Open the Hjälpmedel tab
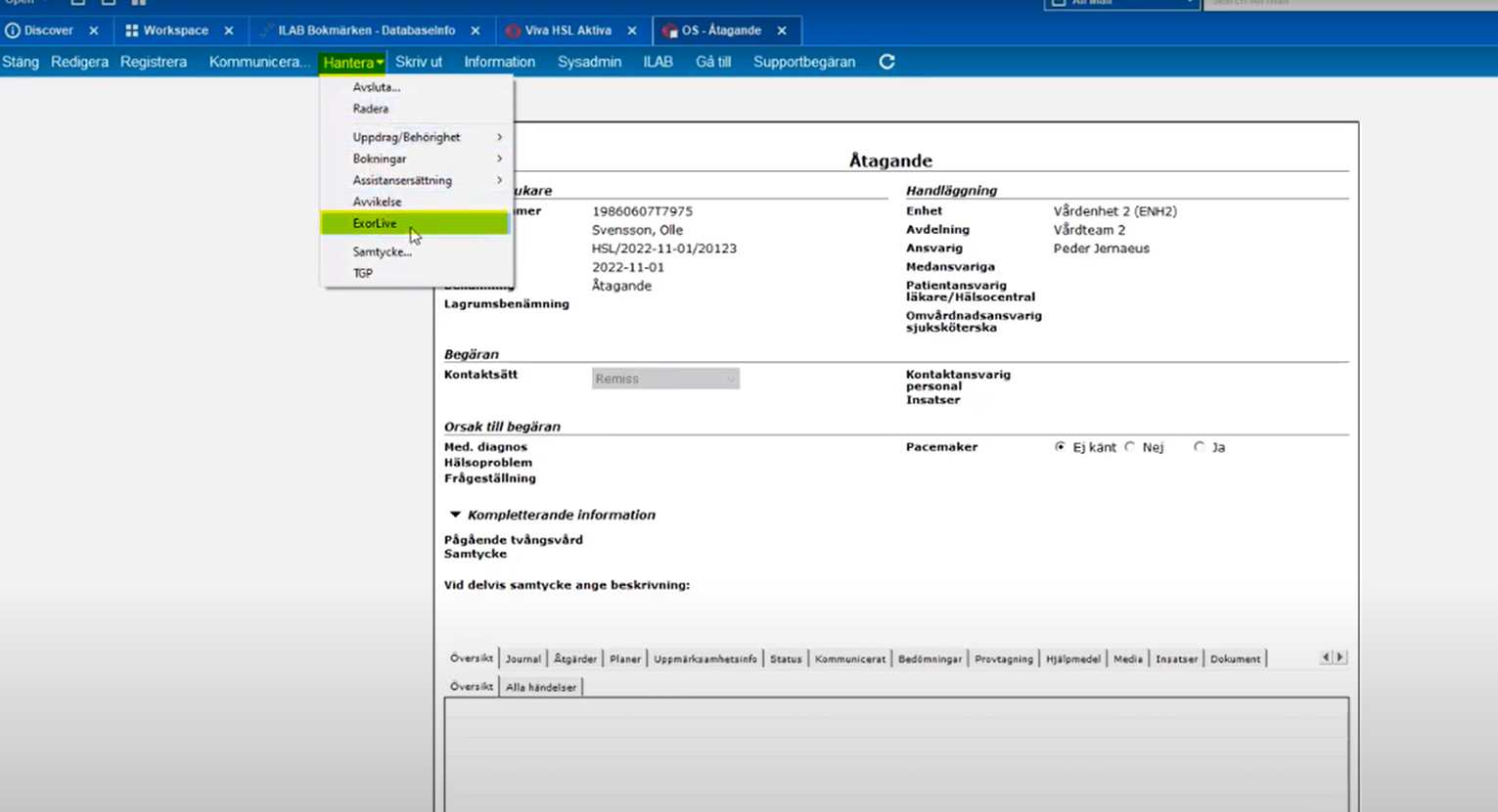 (1073, 658)
